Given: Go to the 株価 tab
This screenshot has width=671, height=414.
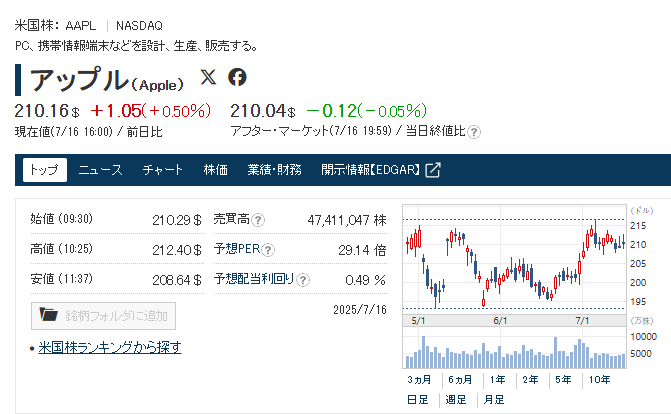Looking at the screenshot, I should click(216, 170).
